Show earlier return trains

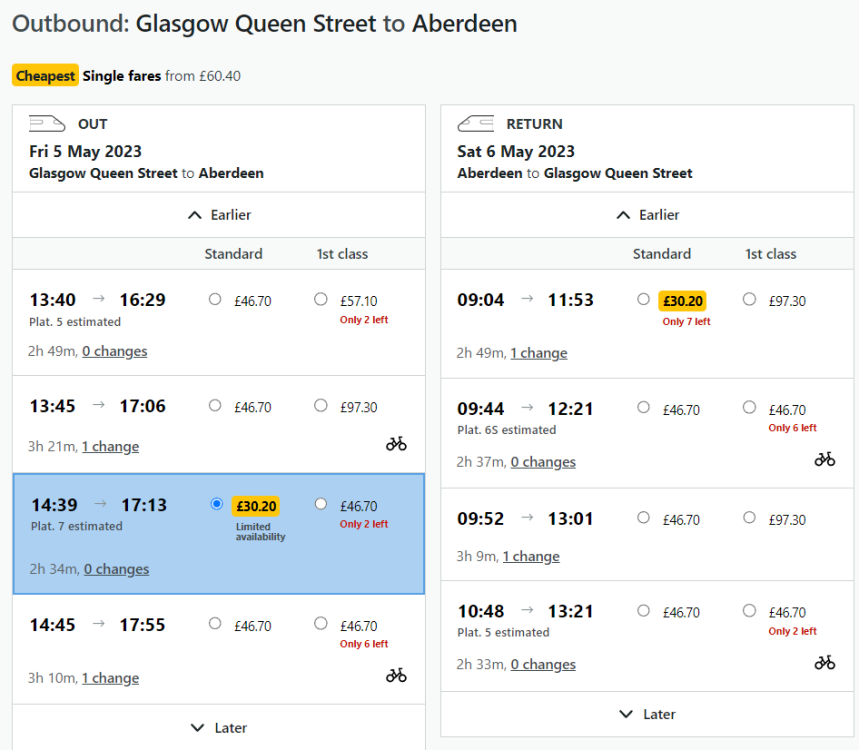click(x=647, y=215)
